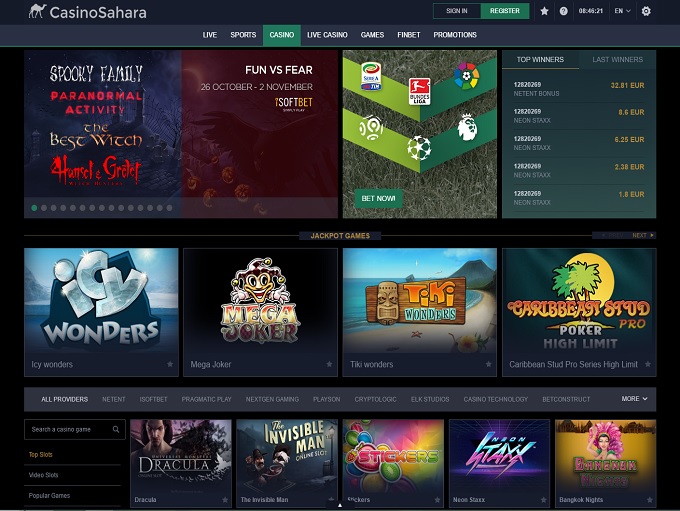The height and width of the screenshot is (511, 680).
Task: Click the Bet Now! button
Action: pyautogui.click(x=379, y=199)
